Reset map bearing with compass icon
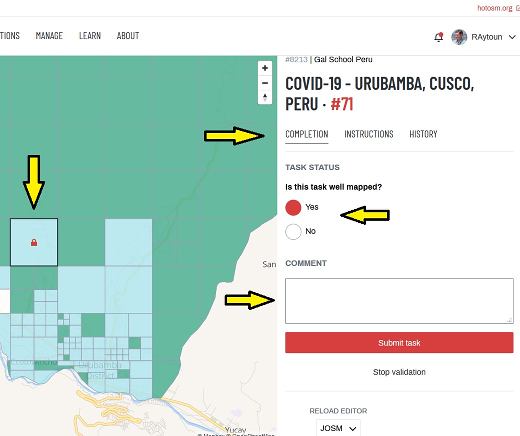The image size is (520, 436). (x=265, y=97)
